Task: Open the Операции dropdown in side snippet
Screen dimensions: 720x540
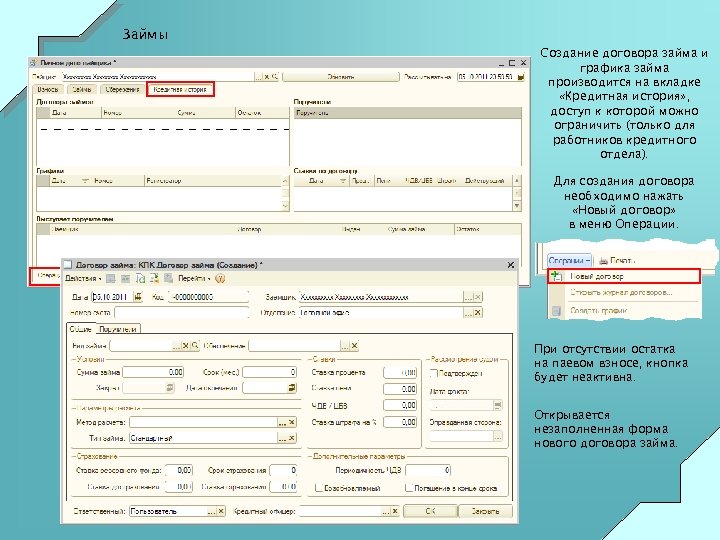Action: (x=569, y=260)
